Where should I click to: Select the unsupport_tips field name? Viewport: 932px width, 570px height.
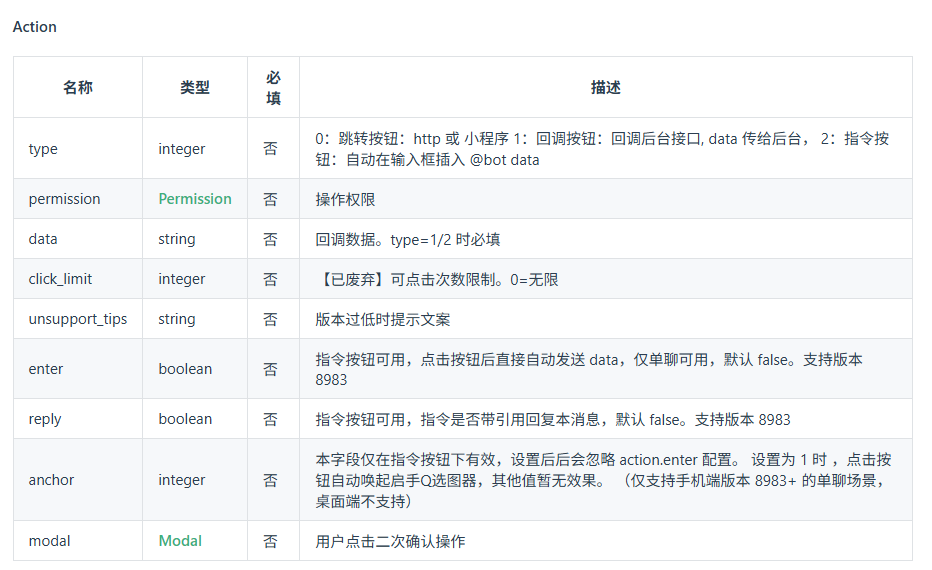(78, 319)
